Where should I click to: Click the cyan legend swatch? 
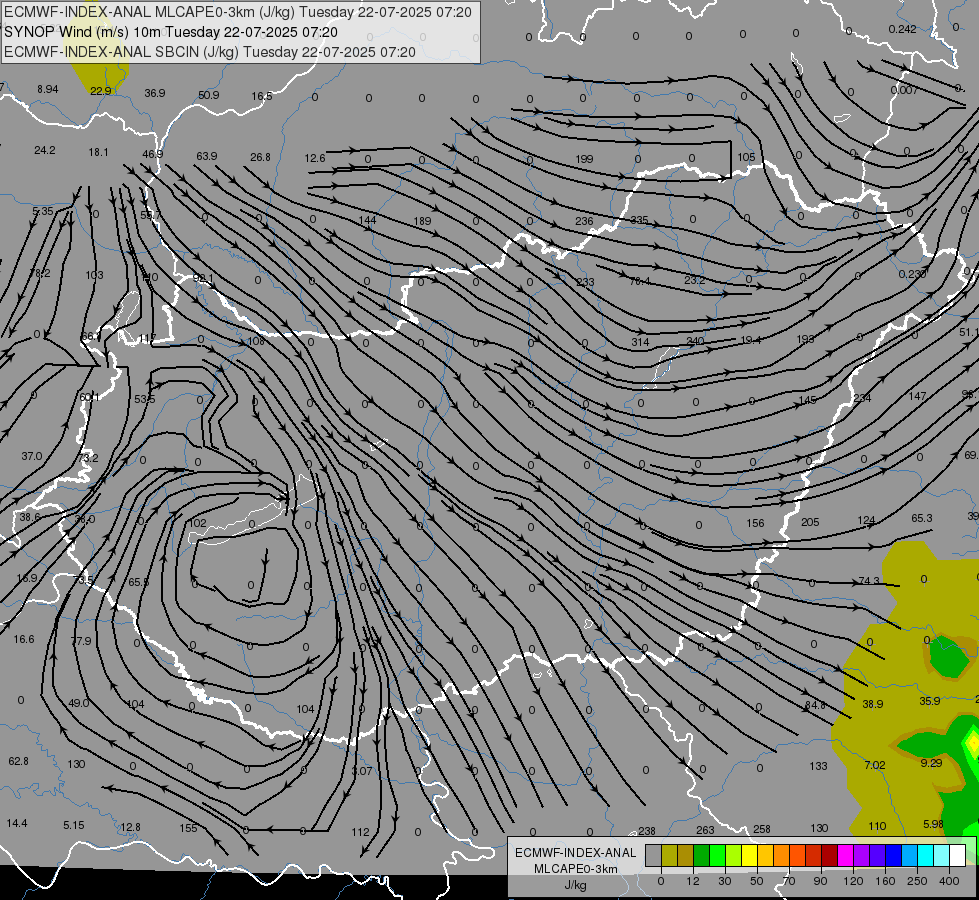926,855
